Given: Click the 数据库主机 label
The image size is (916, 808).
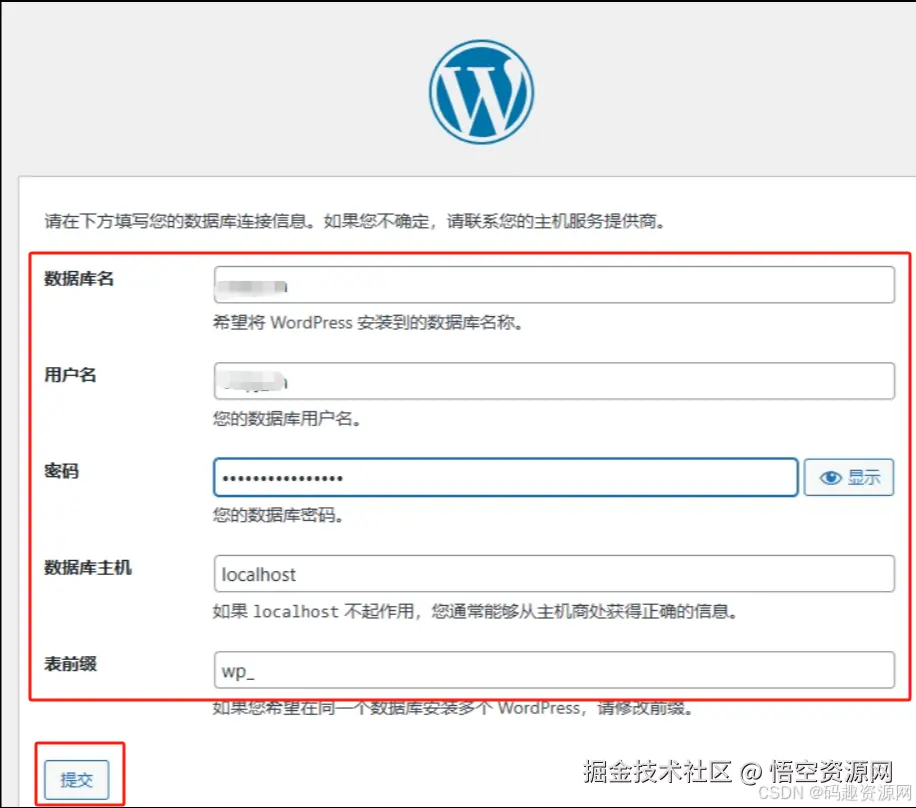Looking at the screenshot, I should coord(88,567).
